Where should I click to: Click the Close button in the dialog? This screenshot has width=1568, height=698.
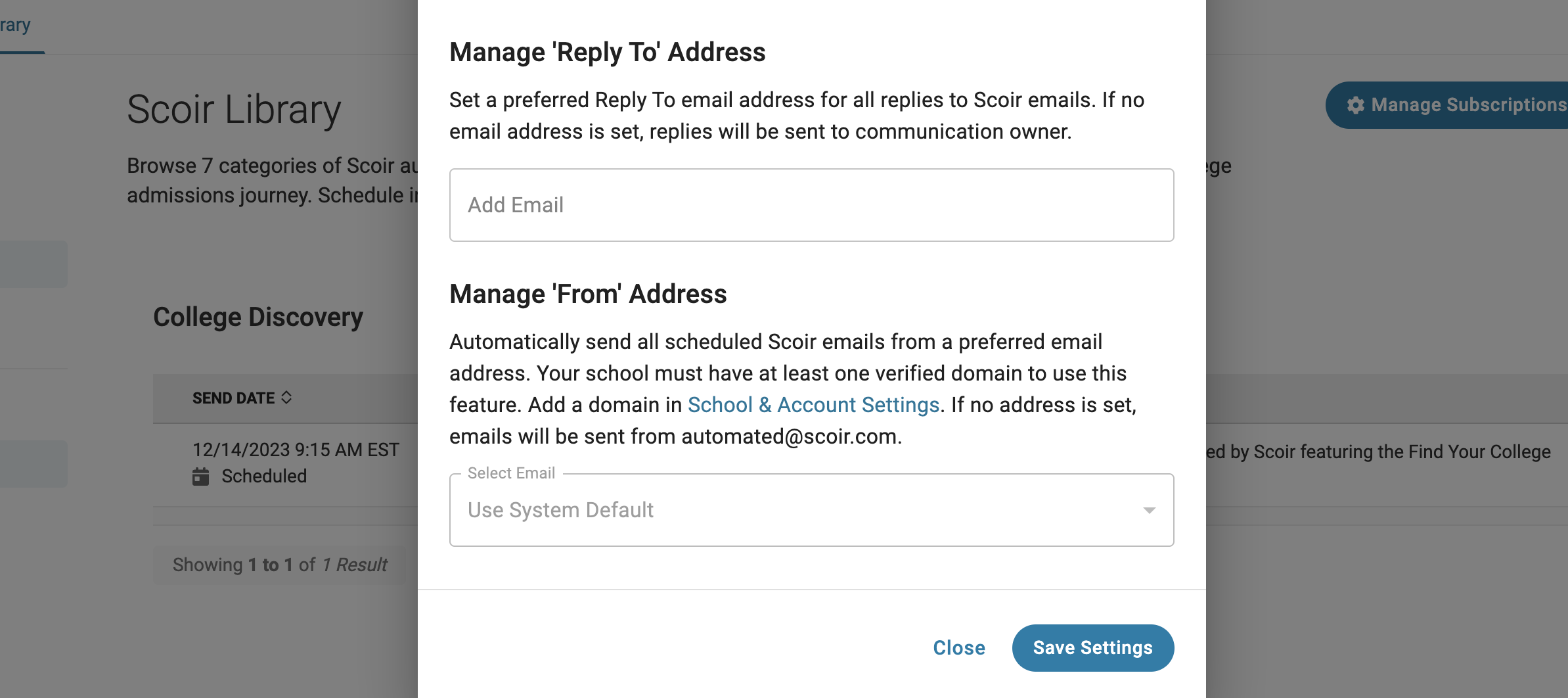(959, 648)
